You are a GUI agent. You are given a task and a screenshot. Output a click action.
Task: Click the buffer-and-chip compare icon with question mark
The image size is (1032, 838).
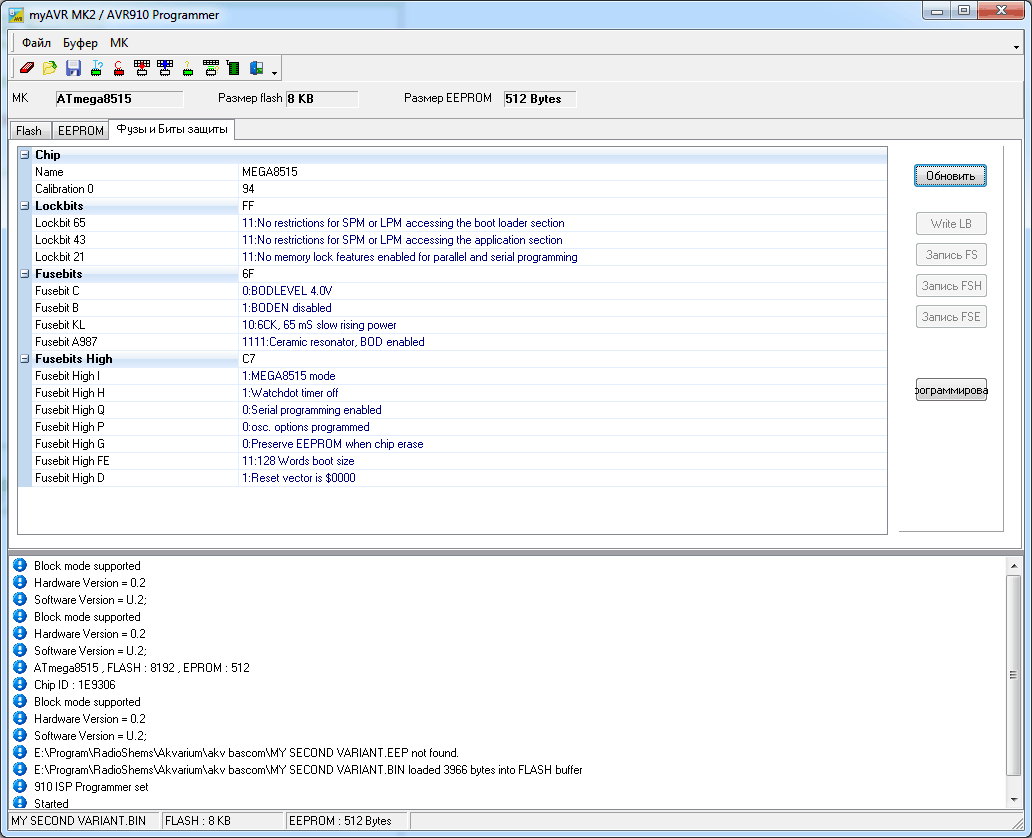211,68
